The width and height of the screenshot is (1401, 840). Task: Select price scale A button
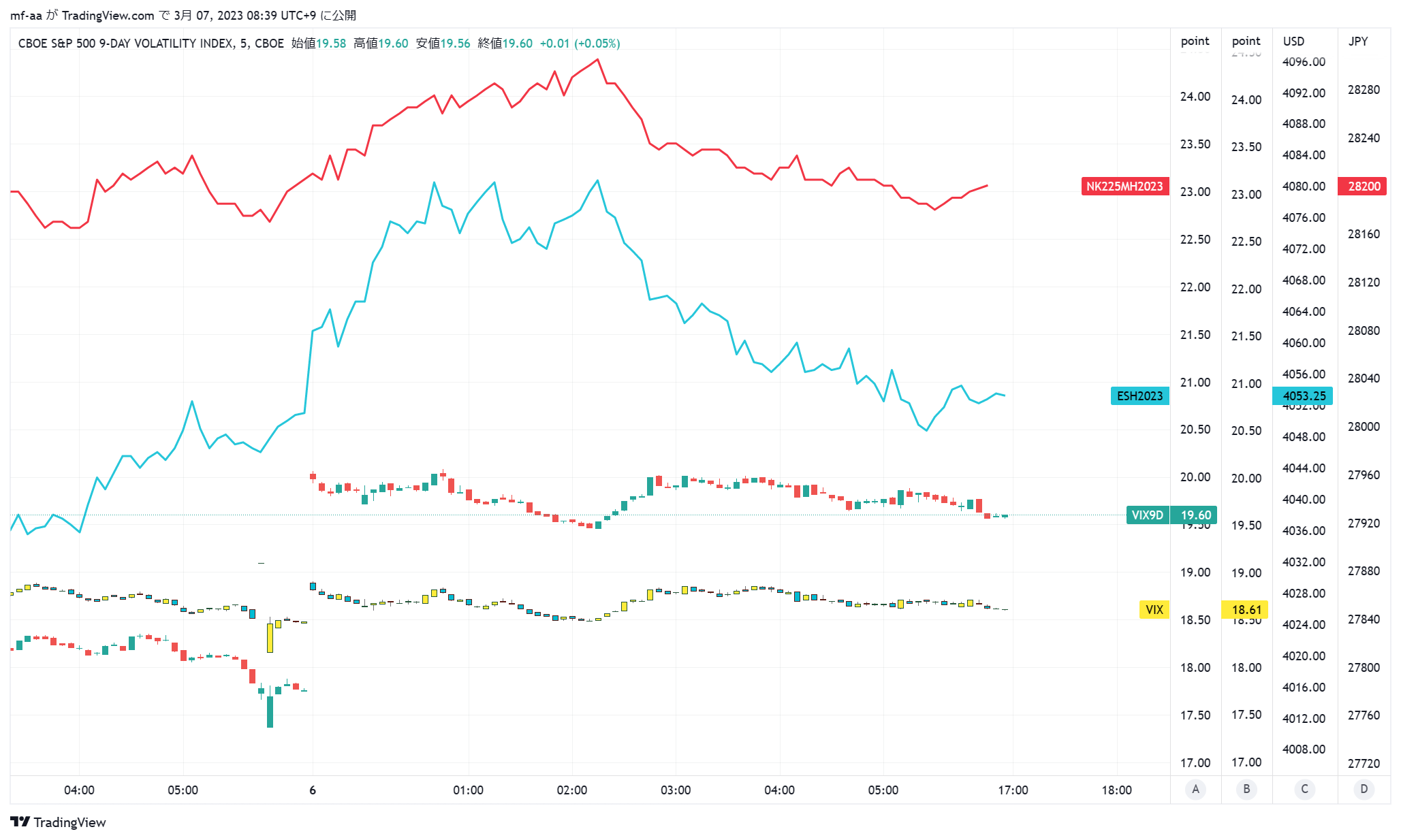pyautogui.click(x=1195, y=789)
